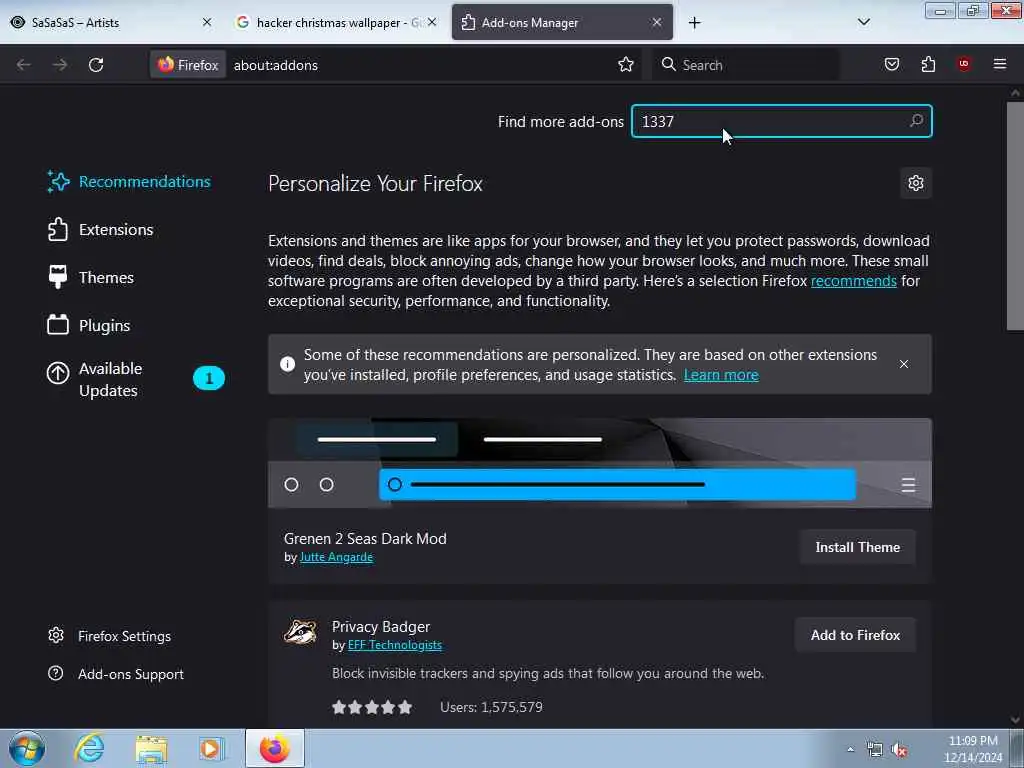
Task: Click the uBlock Origin toolbar icon
Action: click(964, 64)
